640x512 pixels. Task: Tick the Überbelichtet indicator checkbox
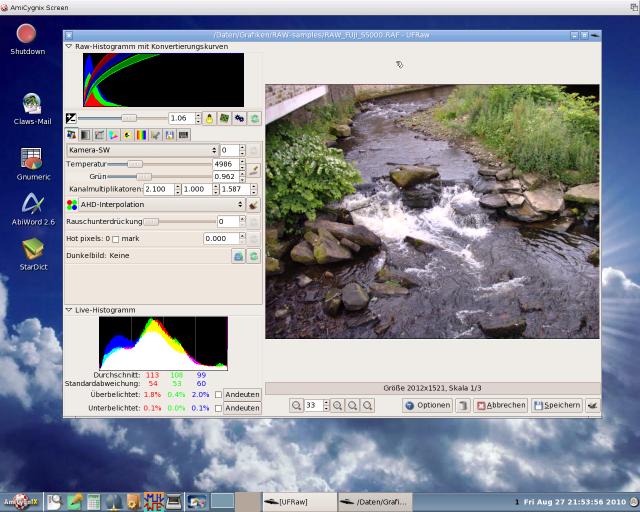point(219,394)
